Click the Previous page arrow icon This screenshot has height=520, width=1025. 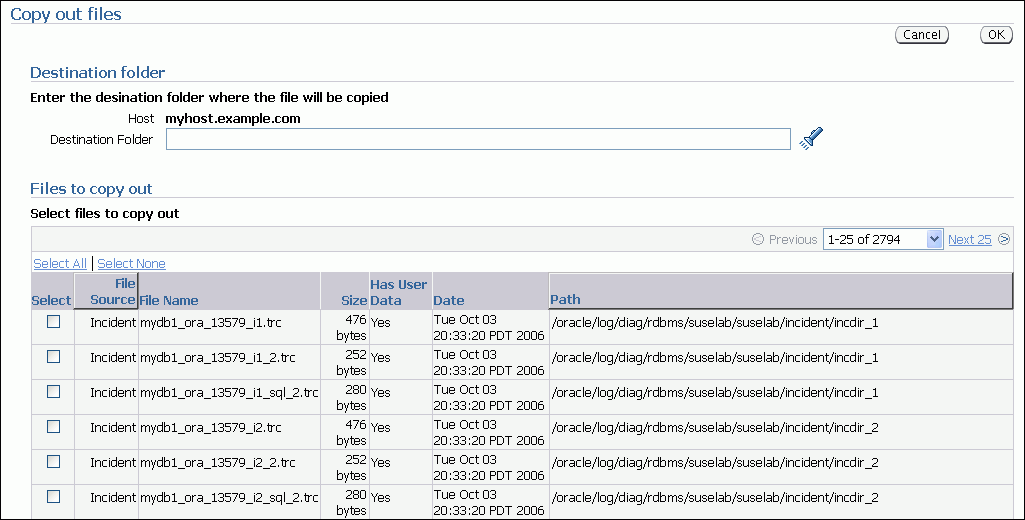[757, 239]
